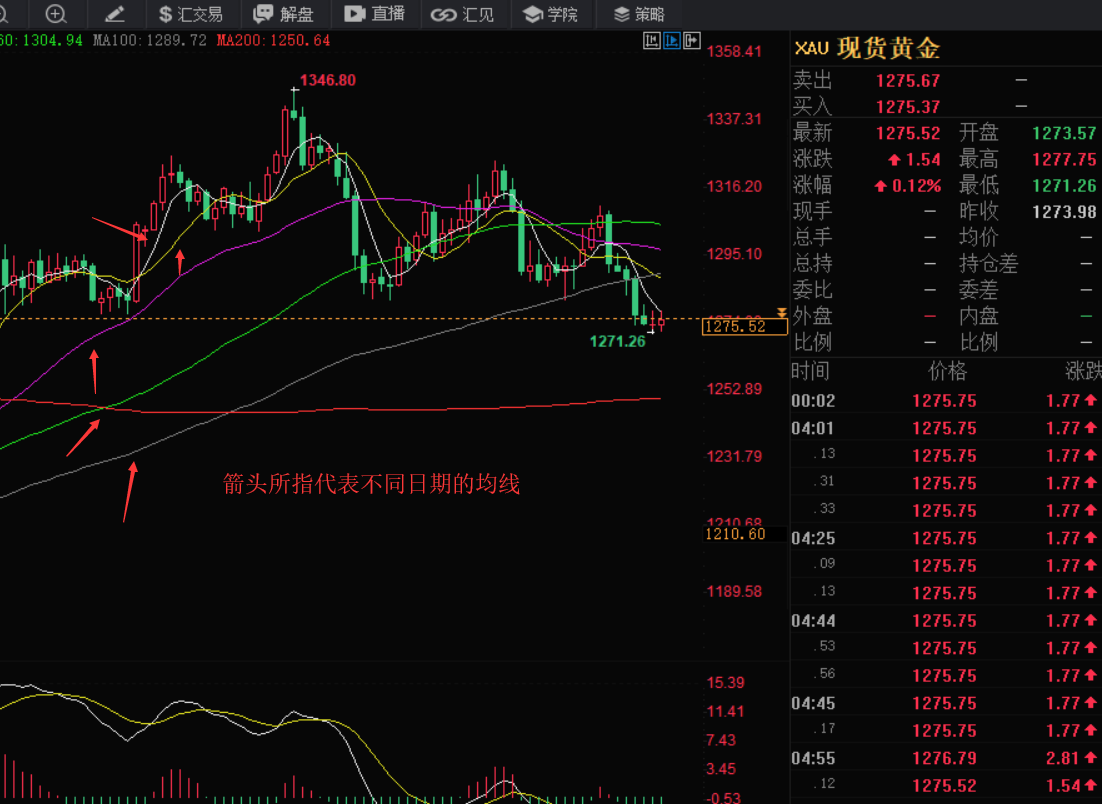Click the zoom-in magnifier icon
Image resolution: width=1102 pixels, height=804 pixels.
click(56, 13)
